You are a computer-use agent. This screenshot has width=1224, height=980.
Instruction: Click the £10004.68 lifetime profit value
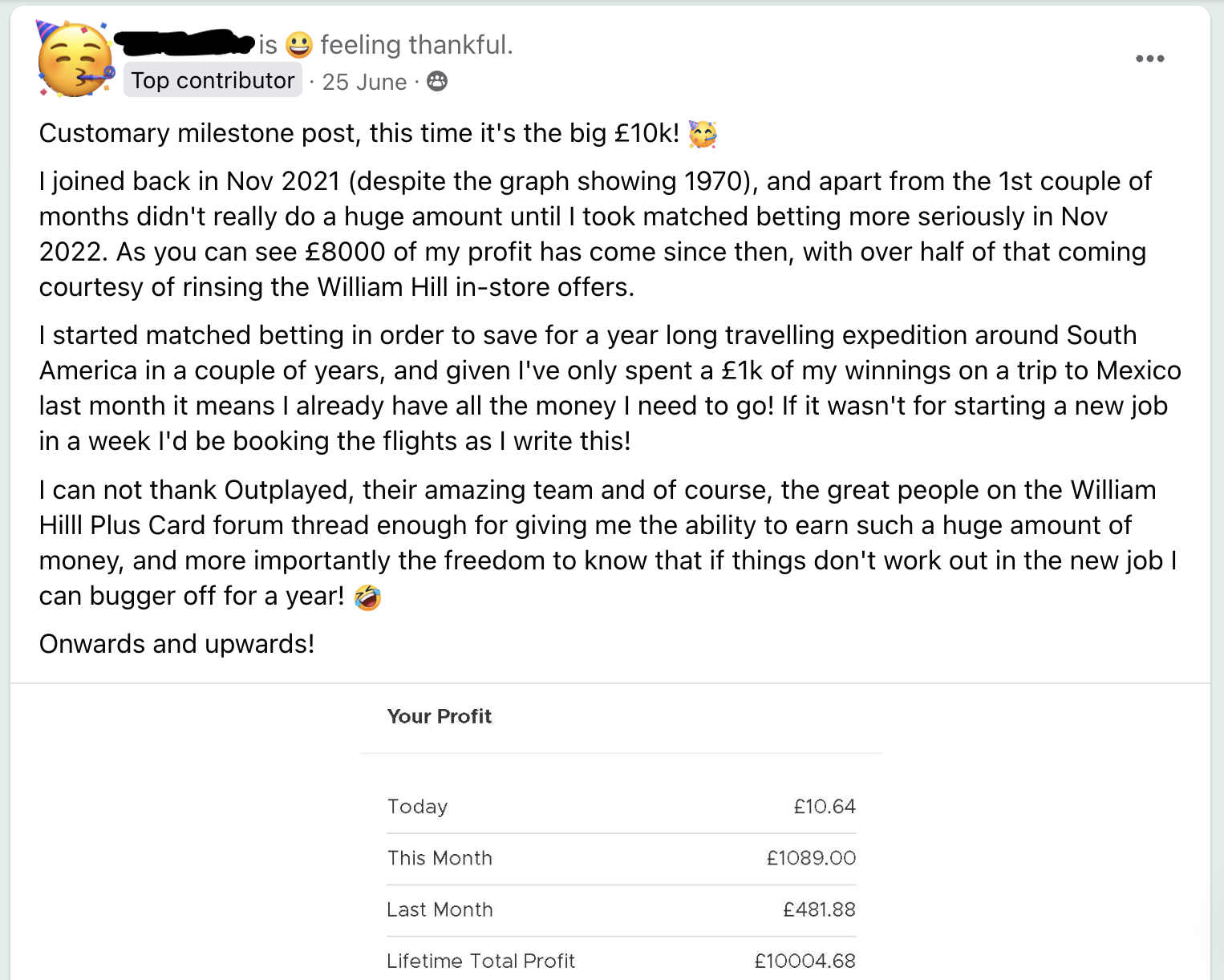(x=805, y=961)
